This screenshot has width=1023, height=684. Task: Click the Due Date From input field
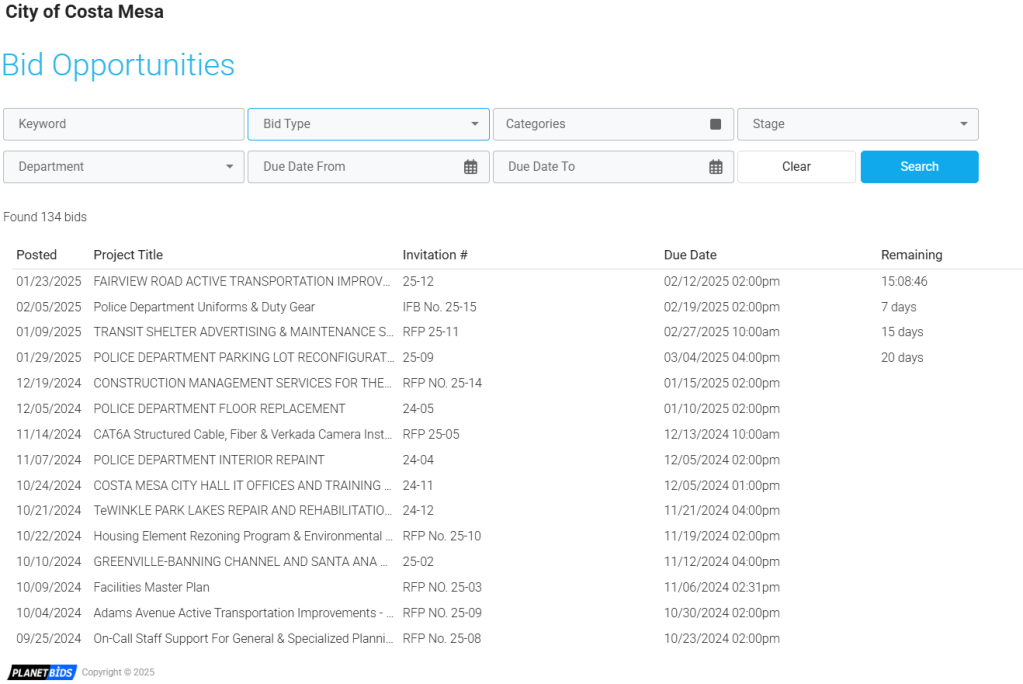pyautogui.click(x=355, y=167)
